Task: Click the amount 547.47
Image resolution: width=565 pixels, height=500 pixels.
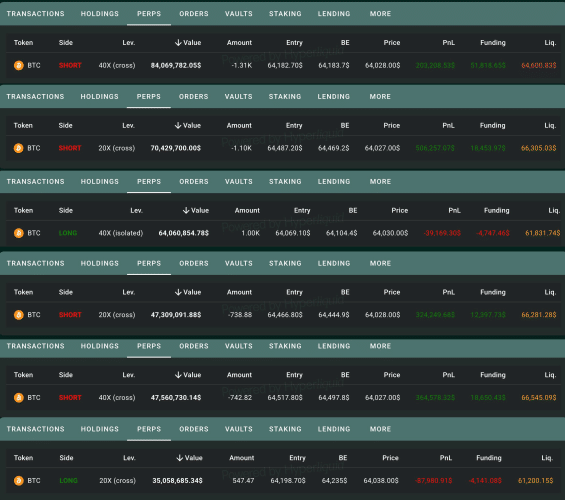Action: click(x=243, y=481)
